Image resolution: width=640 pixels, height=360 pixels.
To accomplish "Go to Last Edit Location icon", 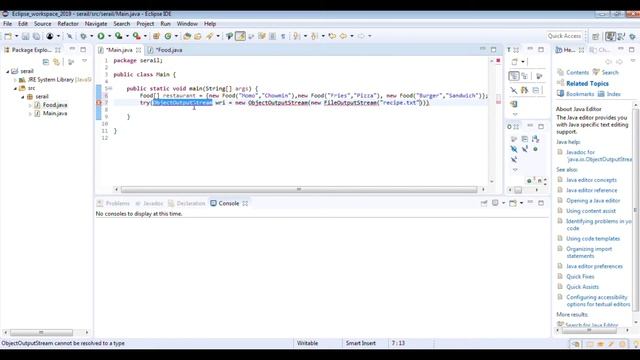I will tap(332, 36).
